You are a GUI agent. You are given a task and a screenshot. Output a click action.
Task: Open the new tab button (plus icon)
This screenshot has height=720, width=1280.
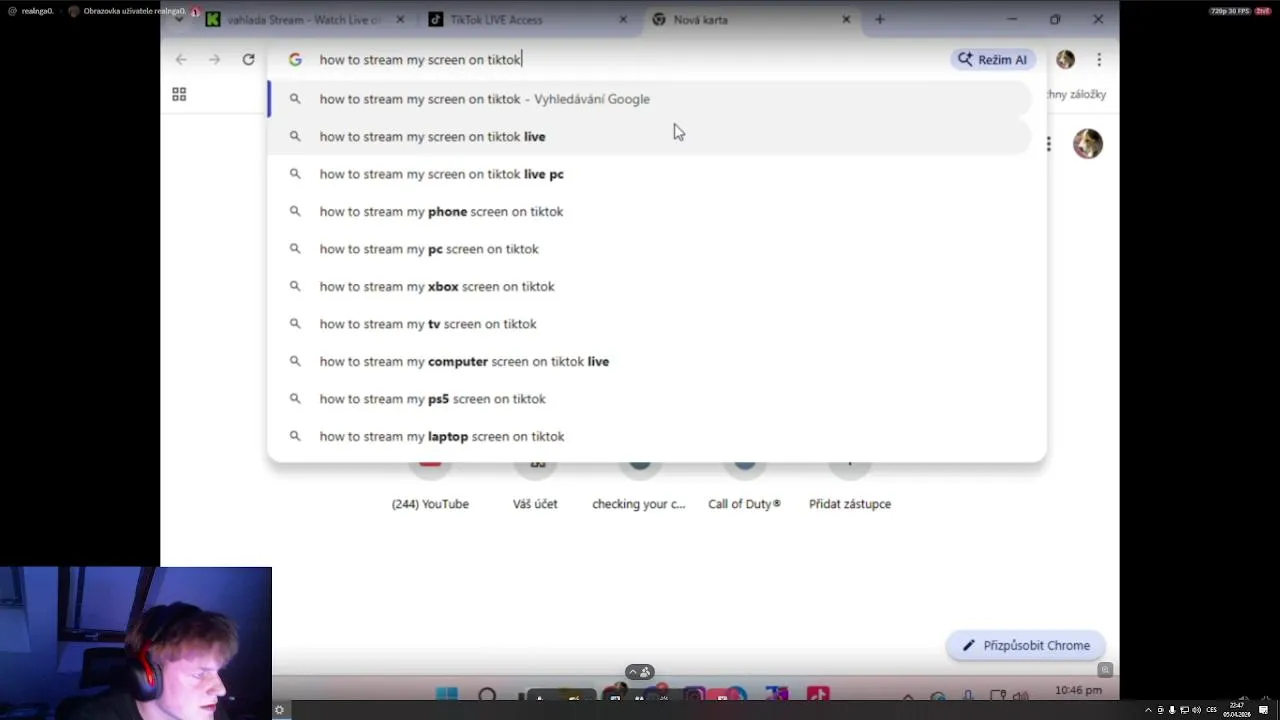click(x=880, y=19)
